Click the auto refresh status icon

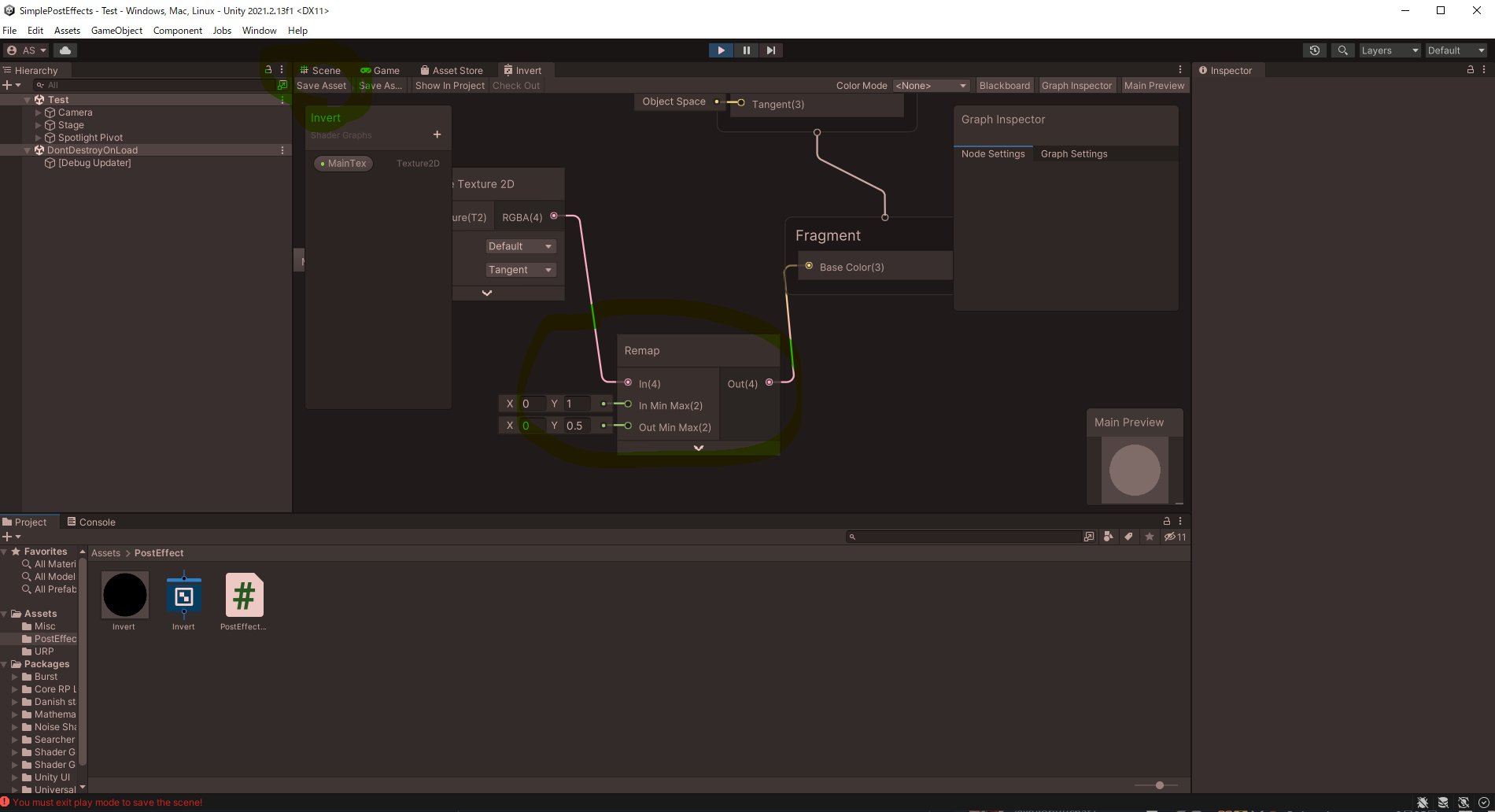pos(1464,803)
